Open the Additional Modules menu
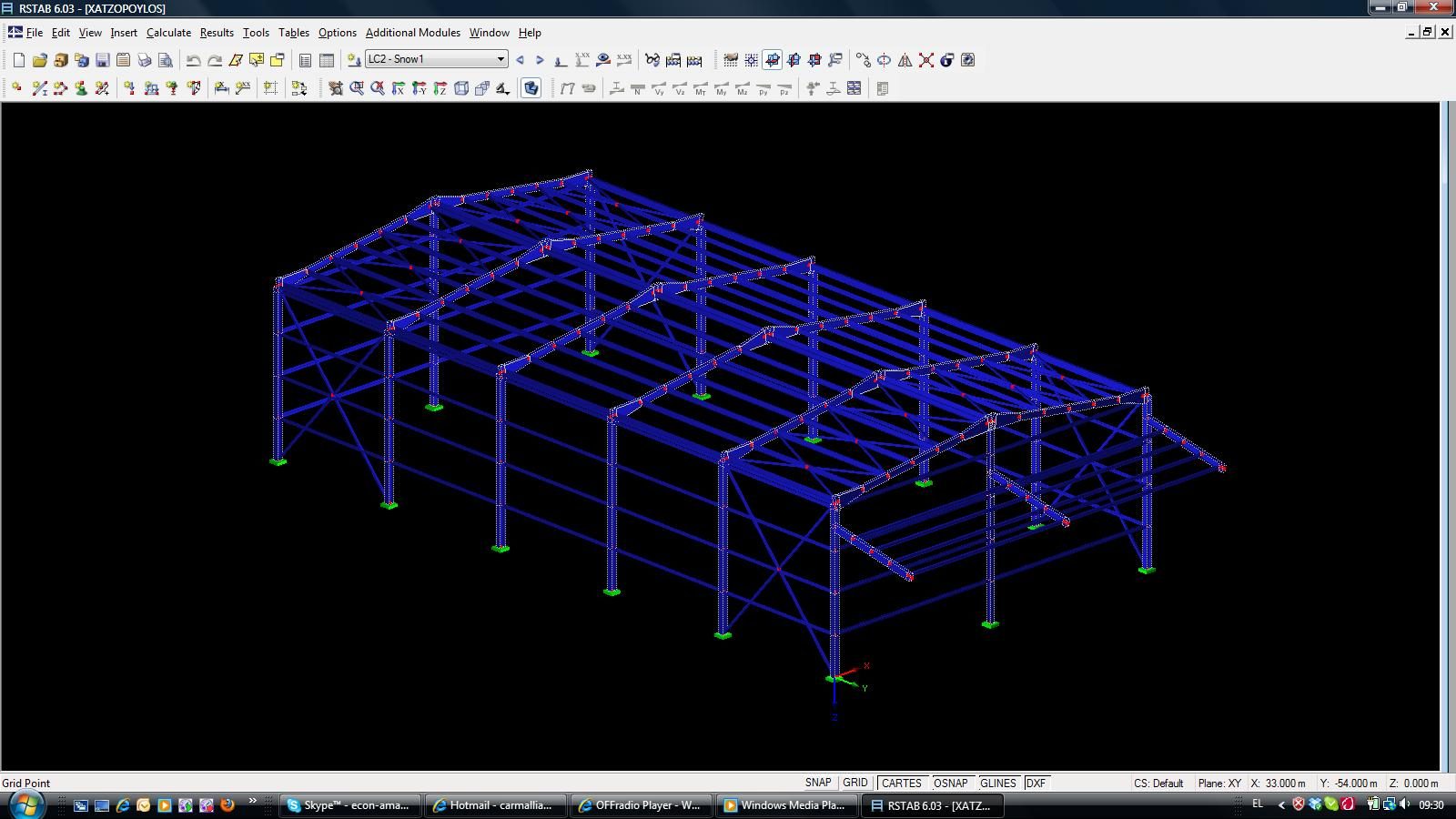 (x=413, y=32)
